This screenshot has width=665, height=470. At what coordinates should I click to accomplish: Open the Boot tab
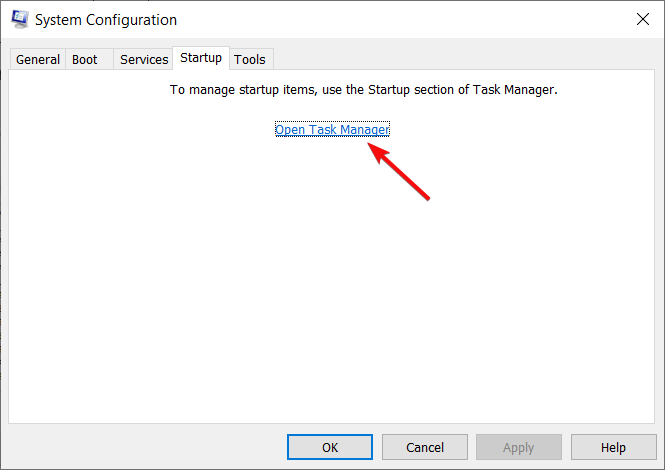tap(84, 59)
